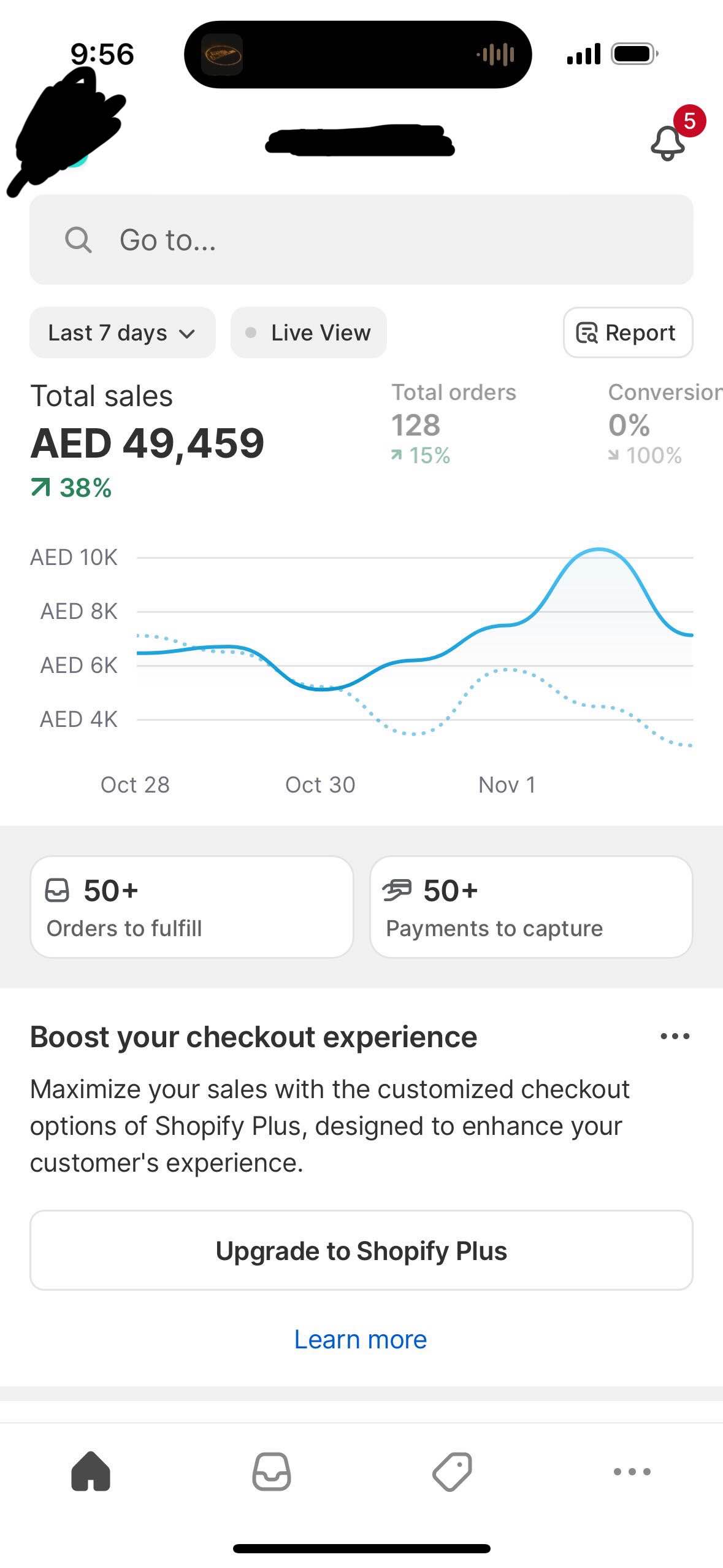
Task: Open options menu for checkout card
Action: [x=675, y=1037]
